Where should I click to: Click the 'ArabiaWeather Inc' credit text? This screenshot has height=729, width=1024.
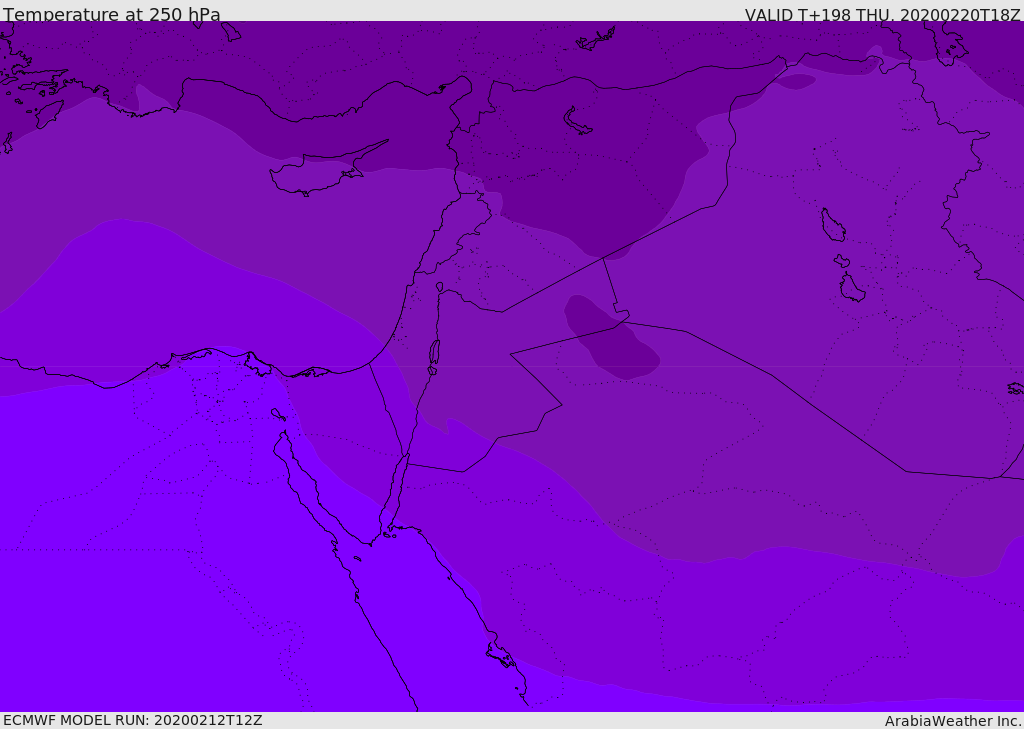coord(953,721)
